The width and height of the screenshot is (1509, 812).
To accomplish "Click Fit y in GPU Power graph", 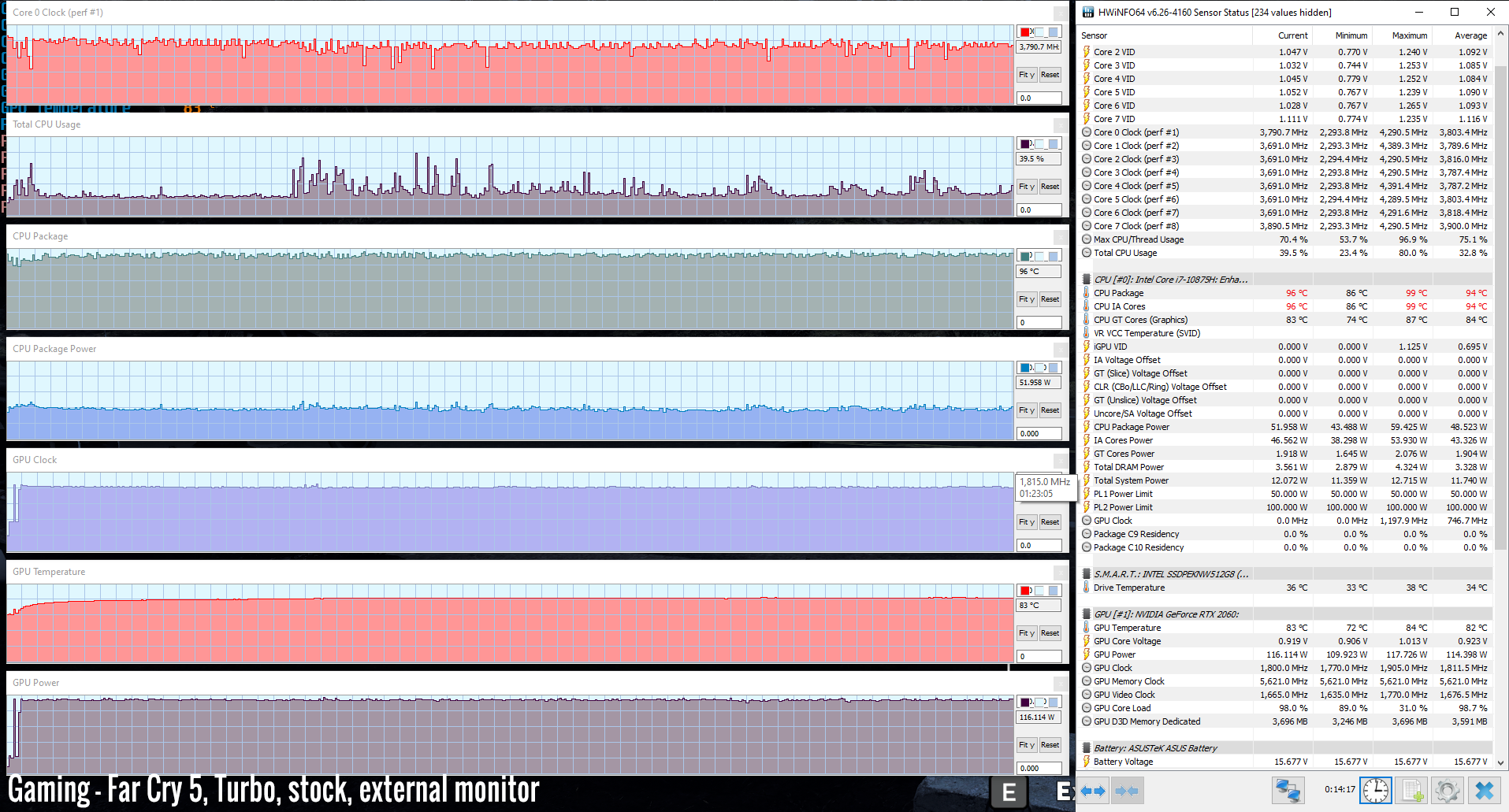I will tap(1026, 745).
